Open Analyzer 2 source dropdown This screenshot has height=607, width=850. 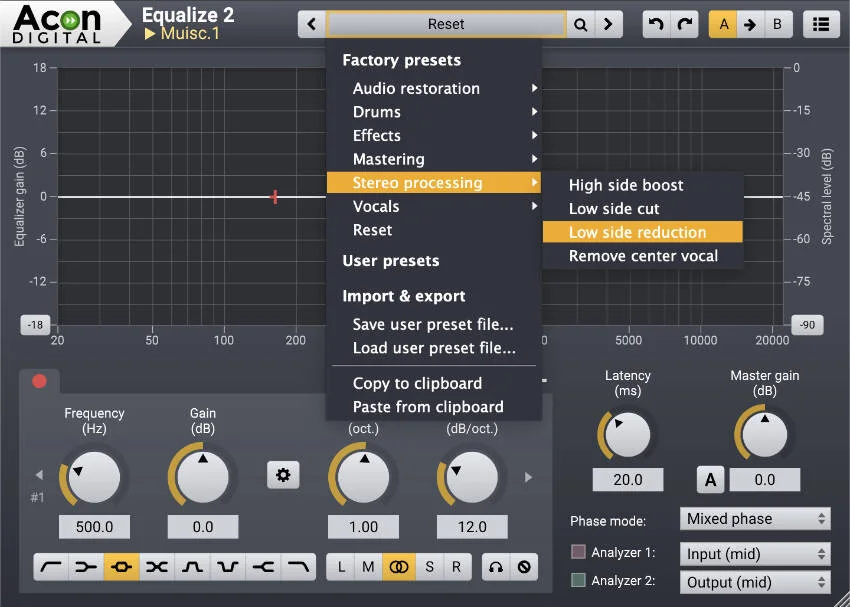pyautogui.click(x=755, y=583)
